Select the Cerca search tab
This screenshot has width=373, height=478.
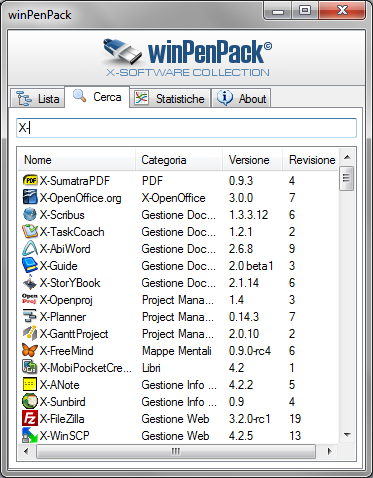click(x=97, y=97)
